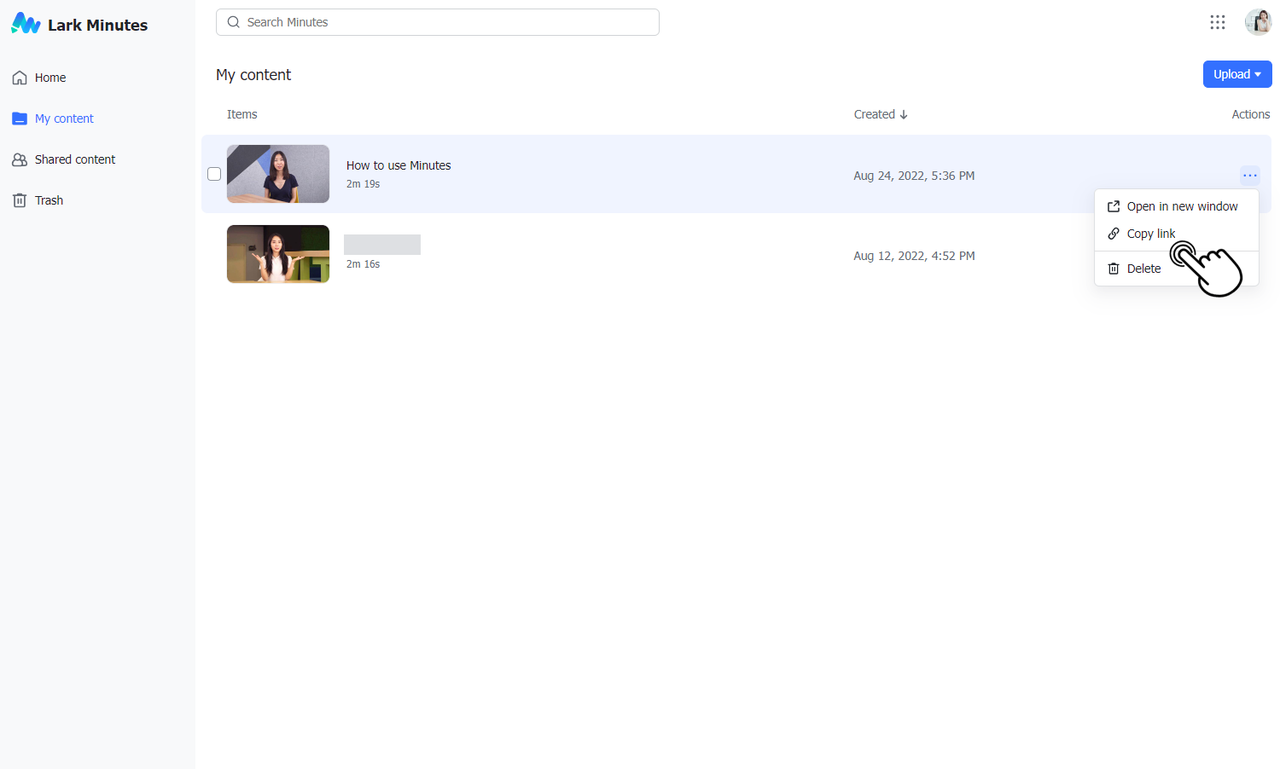
Task: Click the three-dot more actions icon
Action: (x=1249, y=176)
